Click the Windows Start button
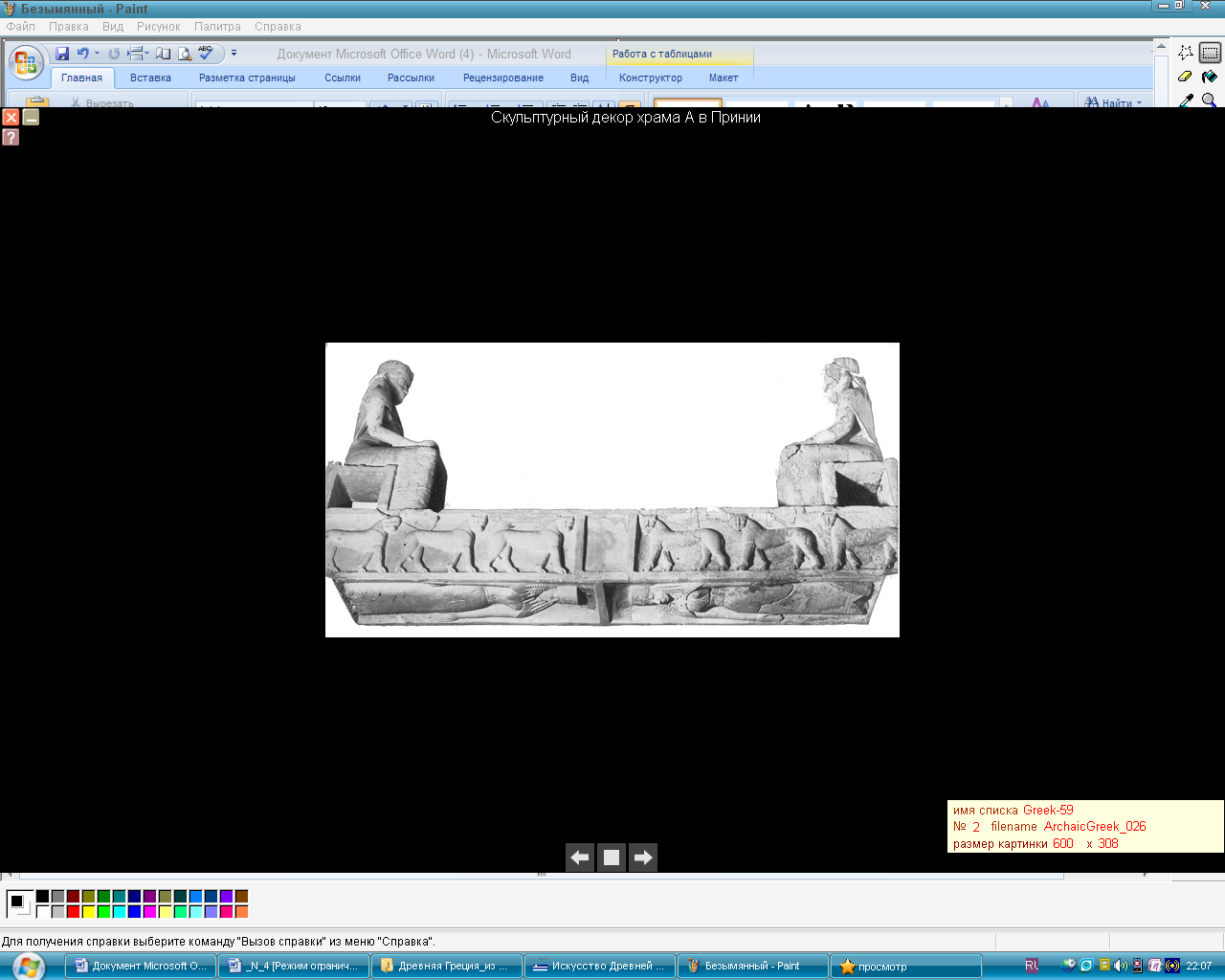 click(x=28, y=966)
